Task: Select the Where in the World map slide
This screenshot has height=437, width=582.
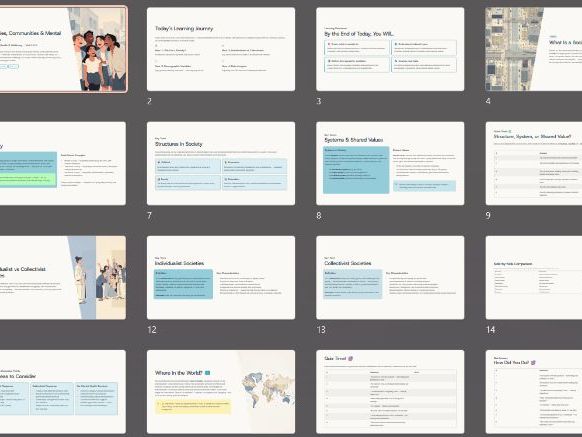Action: pos(221,392)
